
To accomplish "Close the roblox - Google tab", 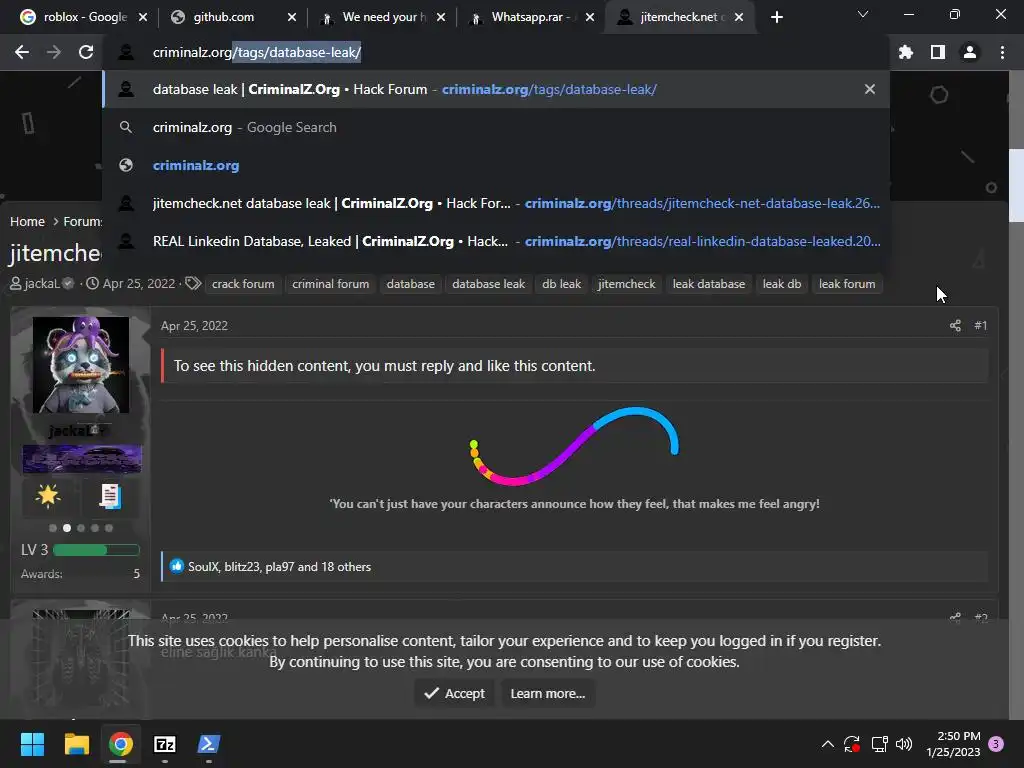I will point(143,17).
